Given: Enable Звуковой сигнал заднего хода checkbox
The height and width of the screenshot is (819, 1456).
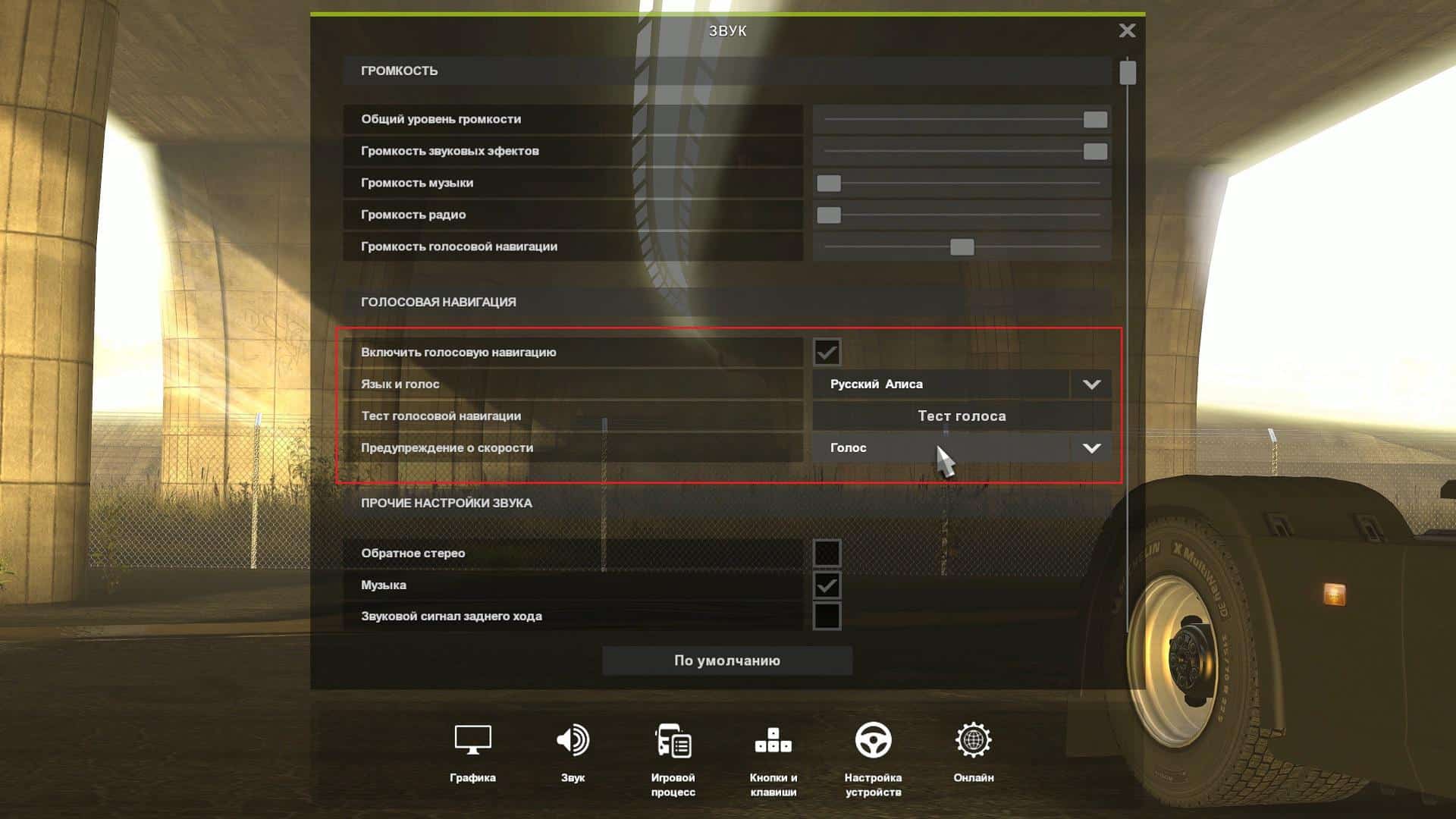Looking at the screenshot, I should 827,616.
